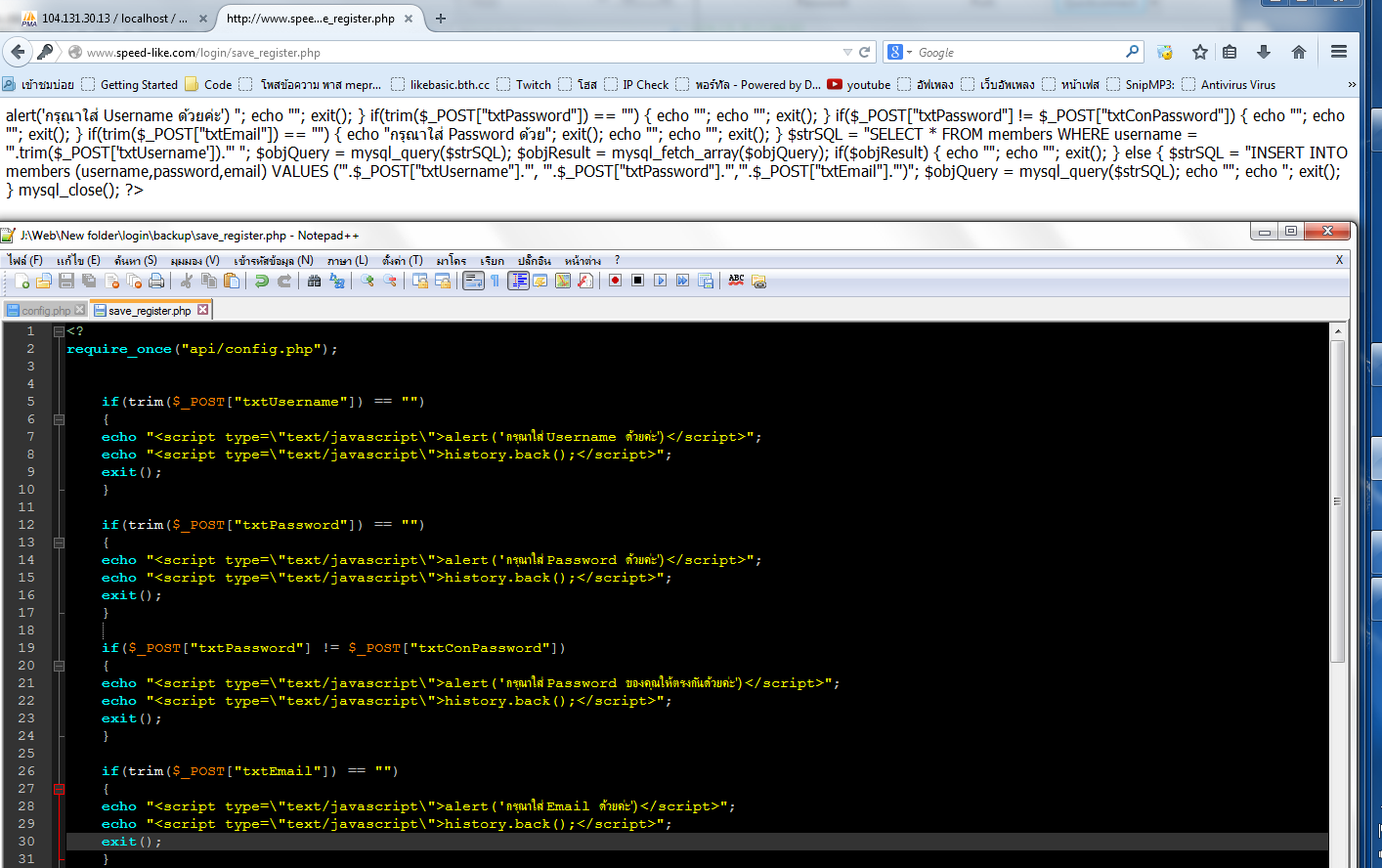The image size is (1382, 868).
Task: Go to the browser home page
Action: [x=1298, y=52]
